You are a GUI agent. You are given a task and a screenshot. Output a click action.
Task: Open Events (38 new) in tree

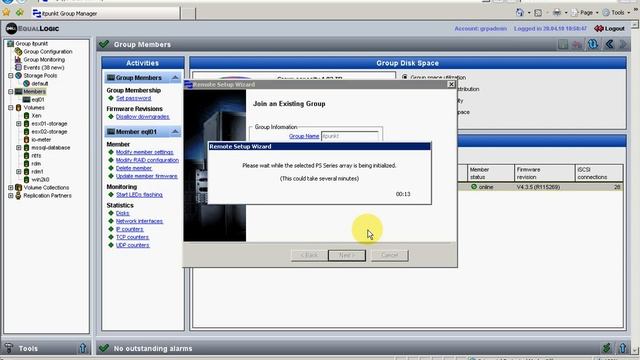pyautogui.click(x=43, y=67)
